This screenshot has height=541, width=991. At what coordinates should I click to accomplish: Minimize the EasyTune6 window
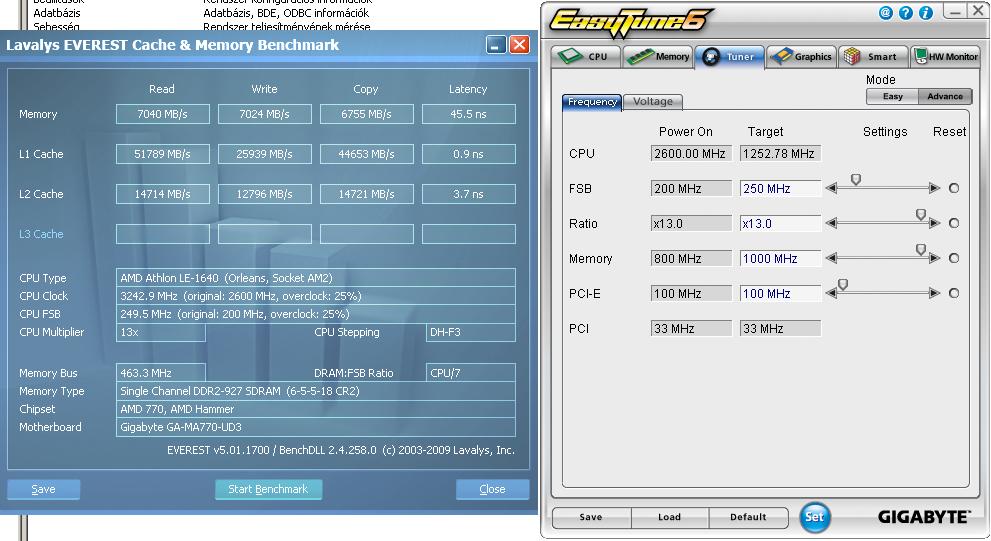[x=955, y=12]
